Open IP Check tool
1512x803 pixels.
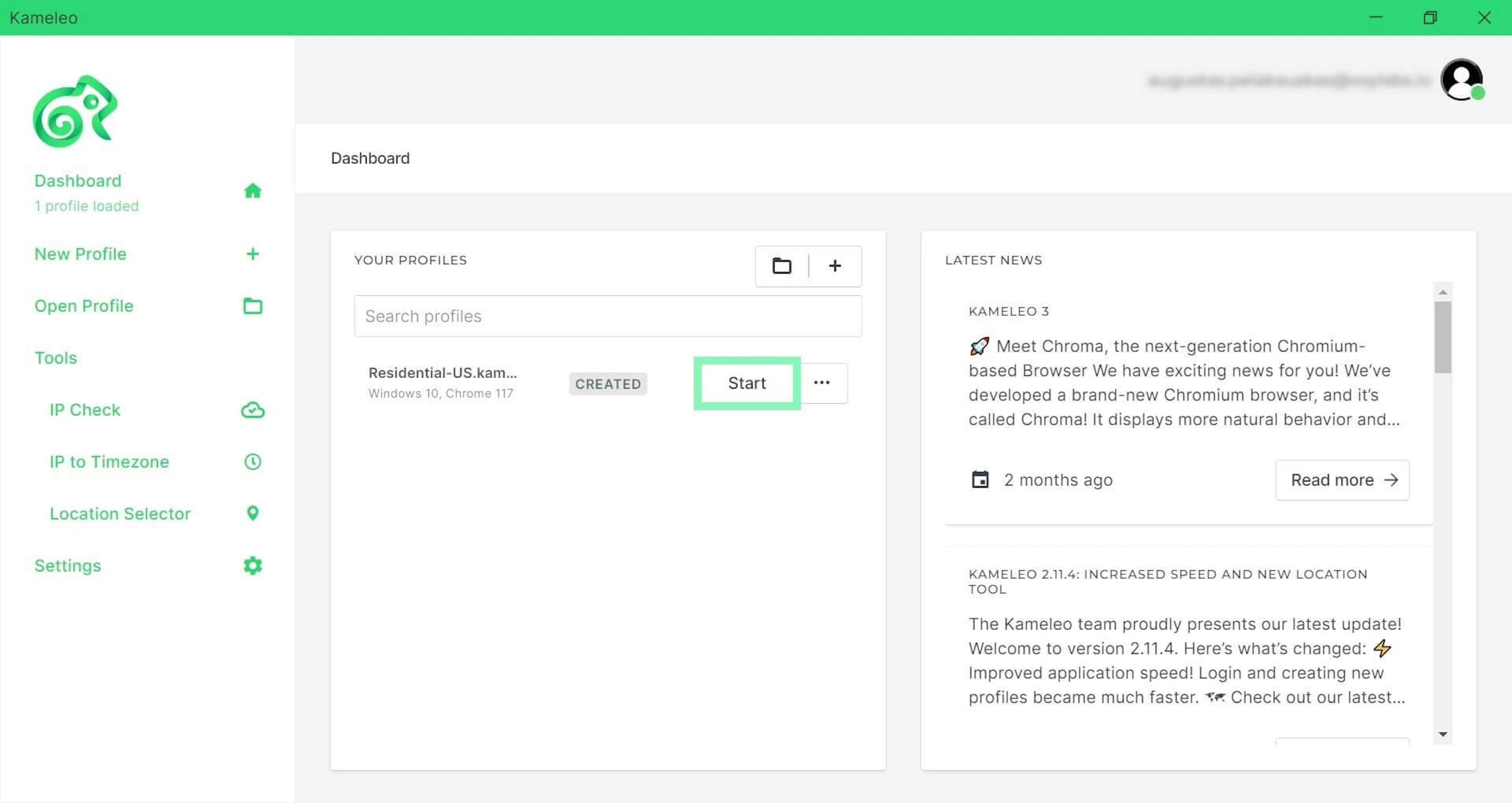(85, 410)
